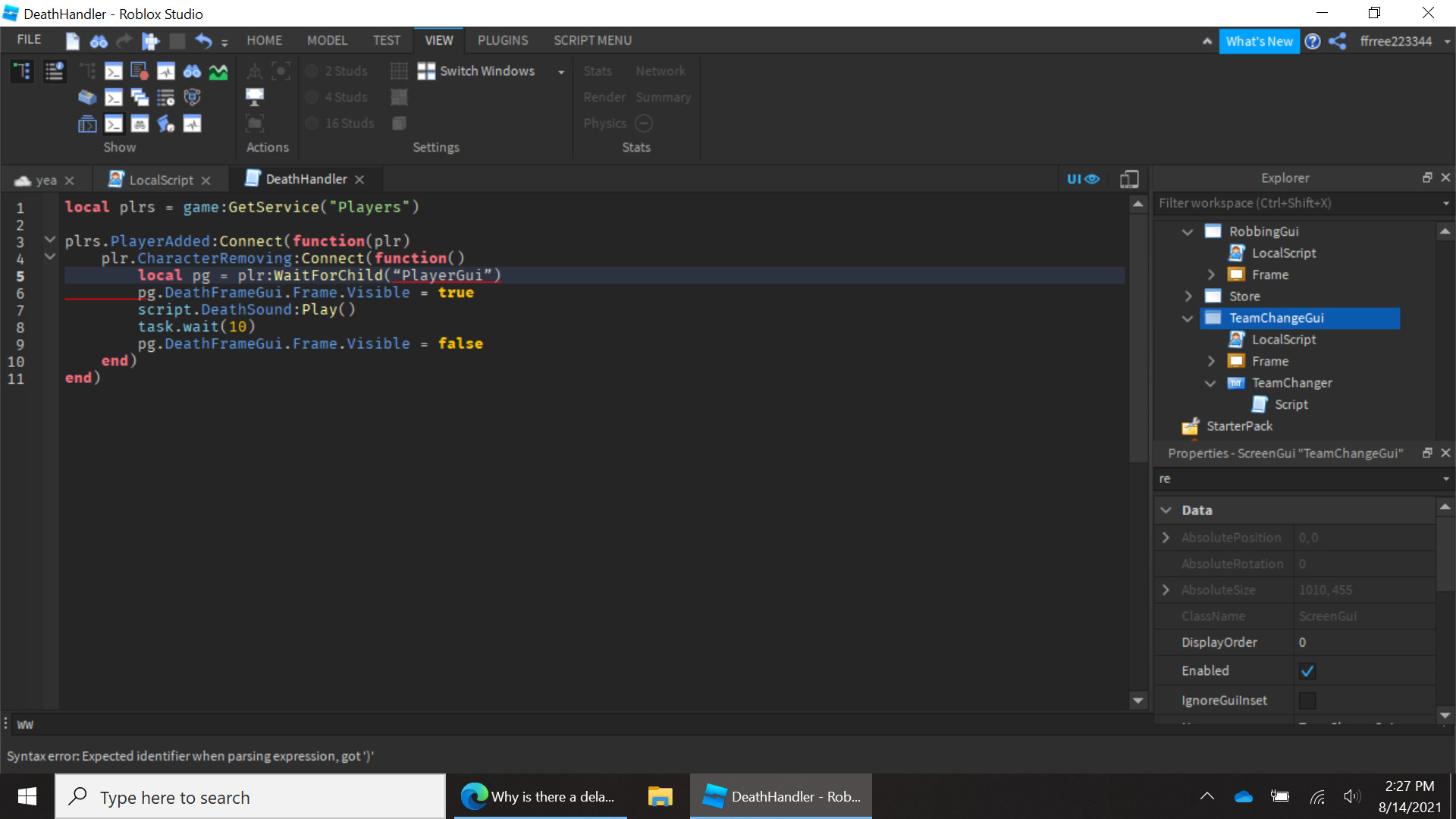This screenshot has height=819, width=1456.
Task: Collapse the TeamChanger tree node
Action: click(x=1210, y=383)
